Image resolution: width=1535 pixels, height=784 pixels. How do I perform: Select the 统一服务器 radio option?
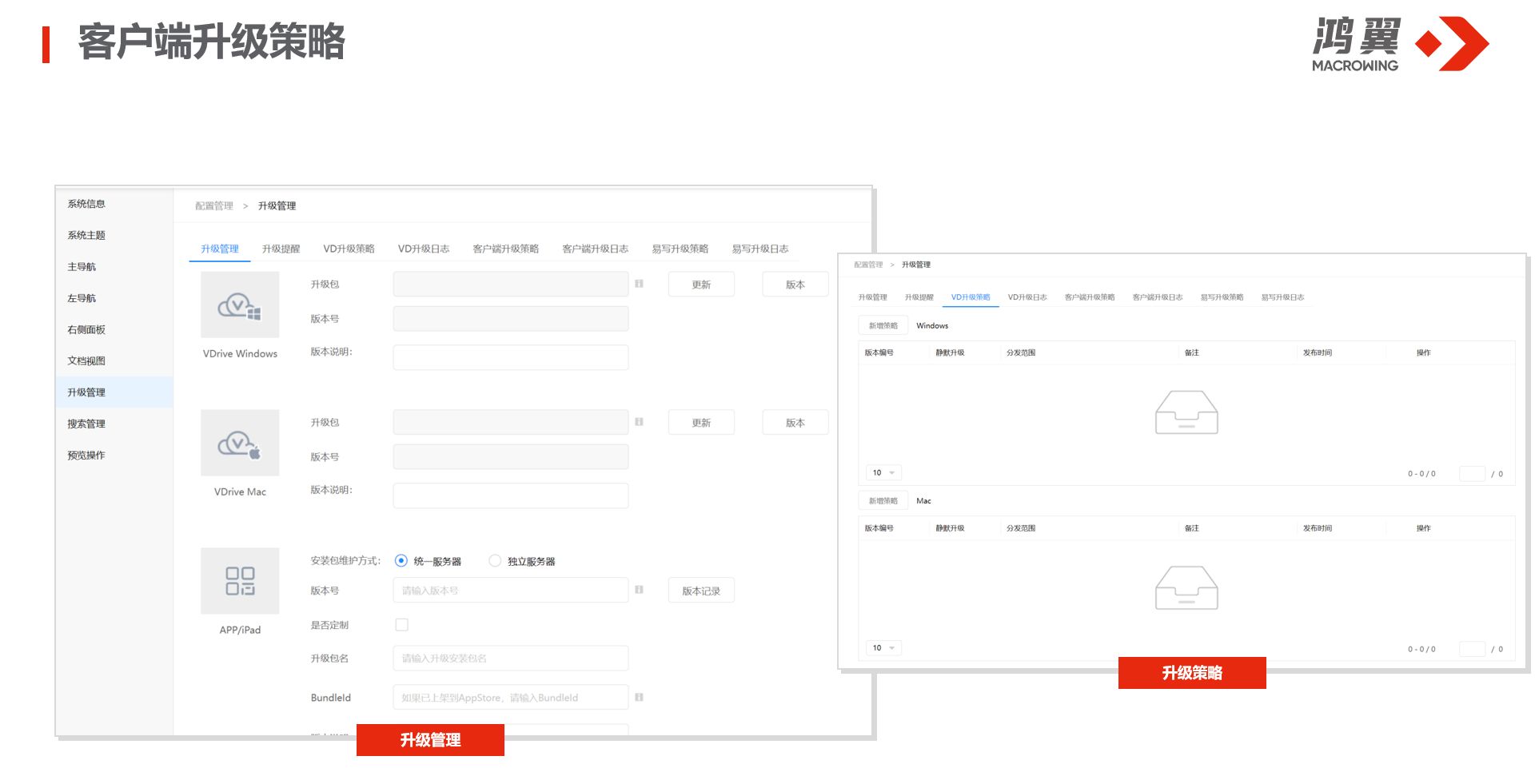[x=401, y=561]
